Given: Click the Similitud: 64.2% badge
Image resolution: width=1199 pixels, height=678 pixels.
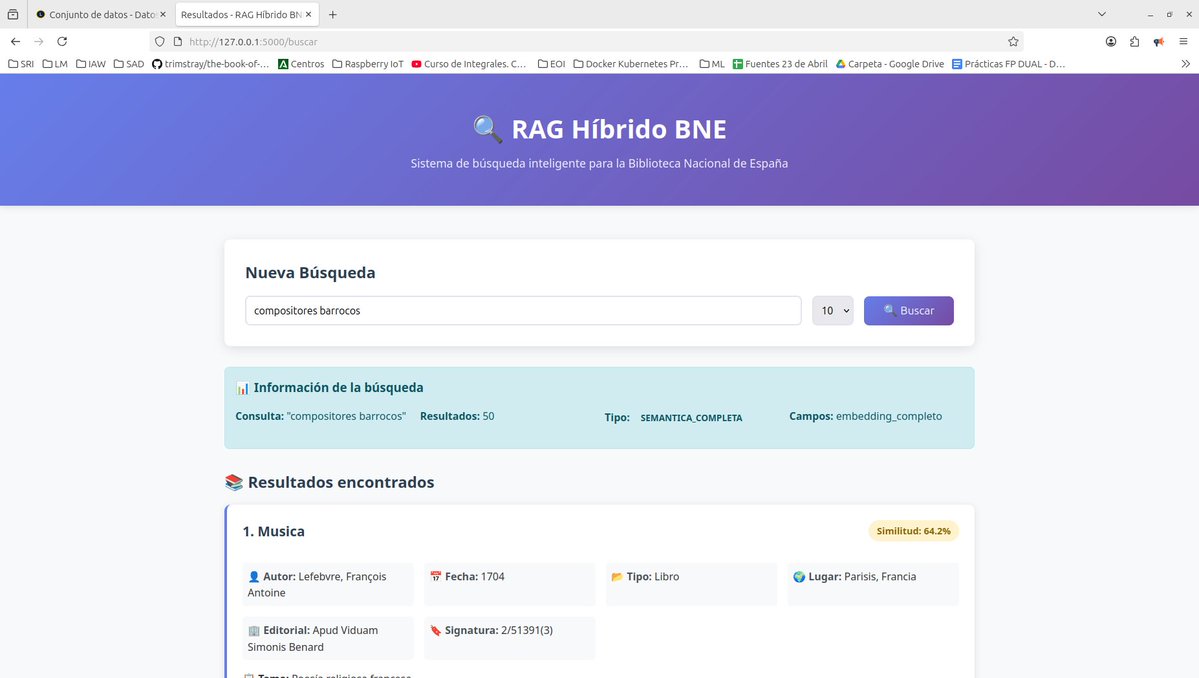Looking at the screenshot, I should [x=913, y=530].
